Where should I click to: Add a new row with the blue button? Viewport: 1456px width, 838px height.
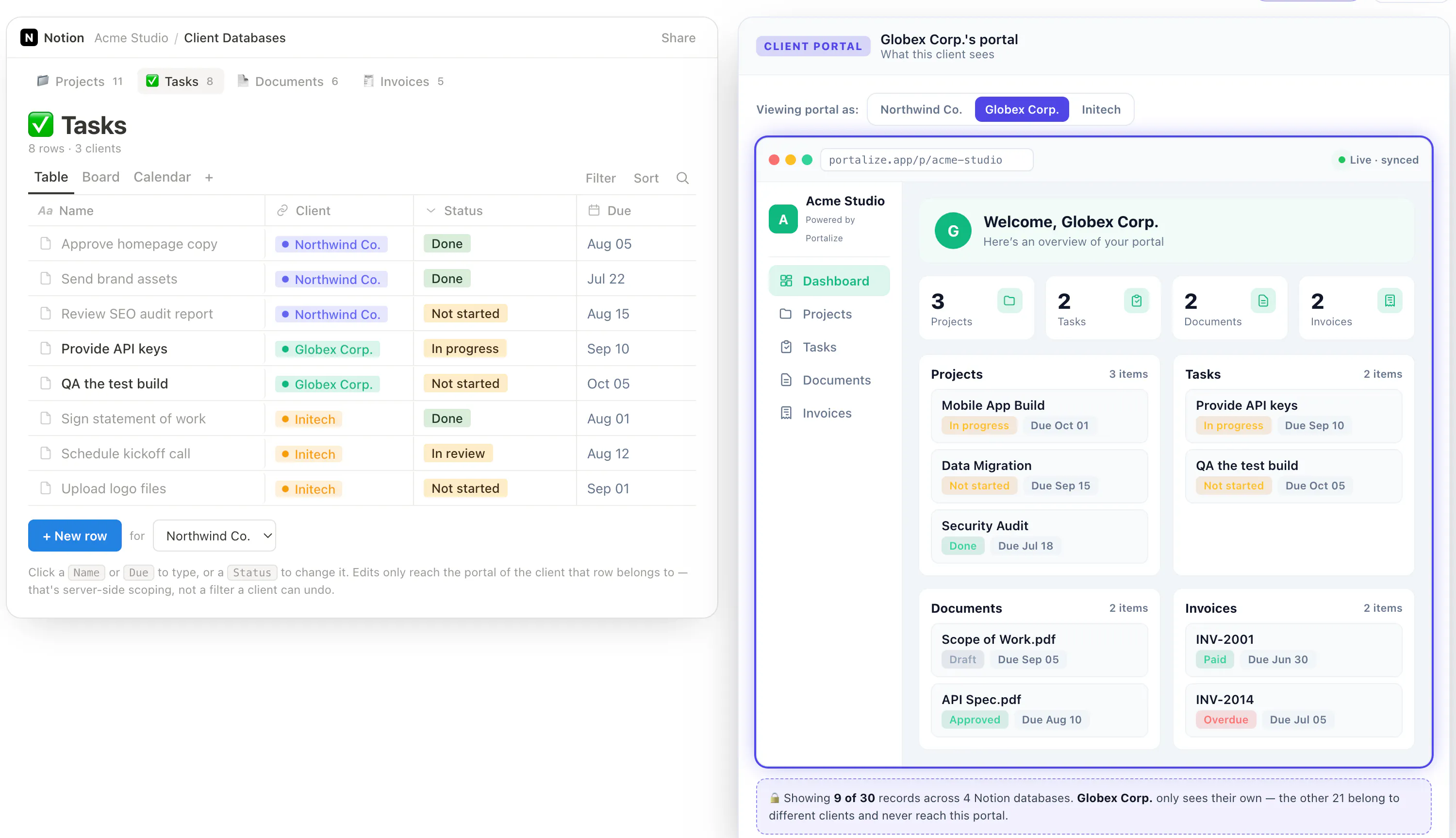click(75, 536)
